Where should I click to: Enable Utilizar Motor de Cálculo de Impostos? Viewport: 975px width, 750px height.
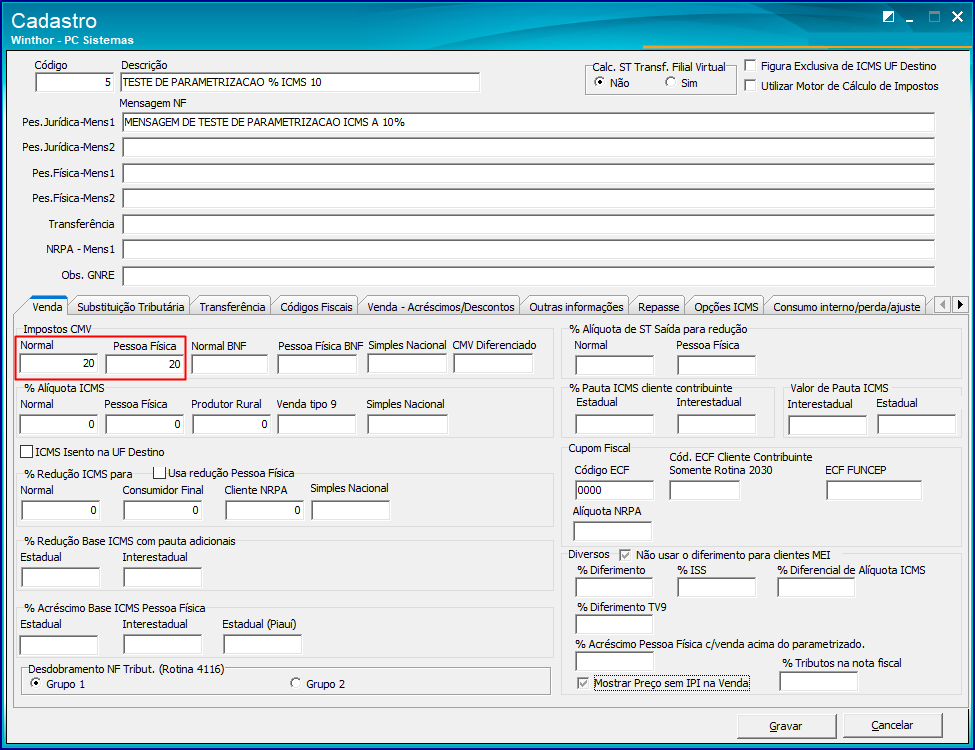(751, 85)
